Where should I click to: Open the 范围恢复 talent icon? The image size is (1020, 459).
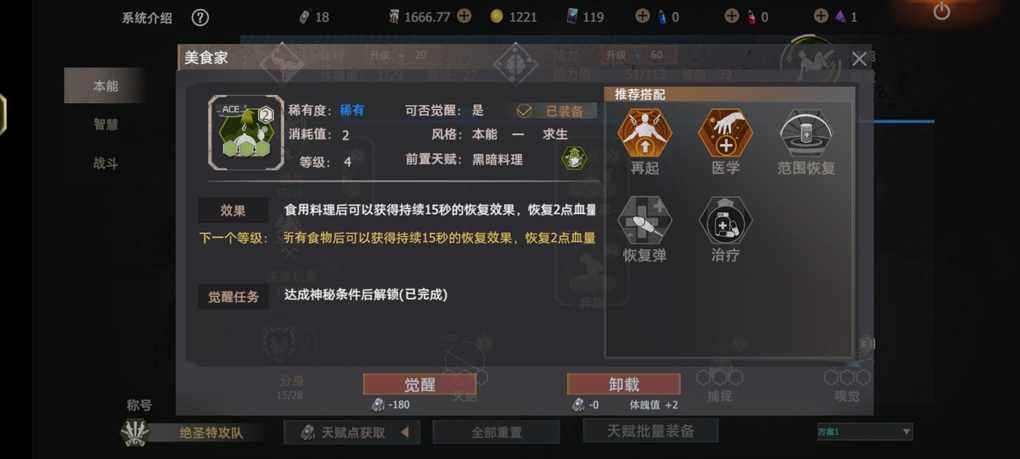coord(806,133)
